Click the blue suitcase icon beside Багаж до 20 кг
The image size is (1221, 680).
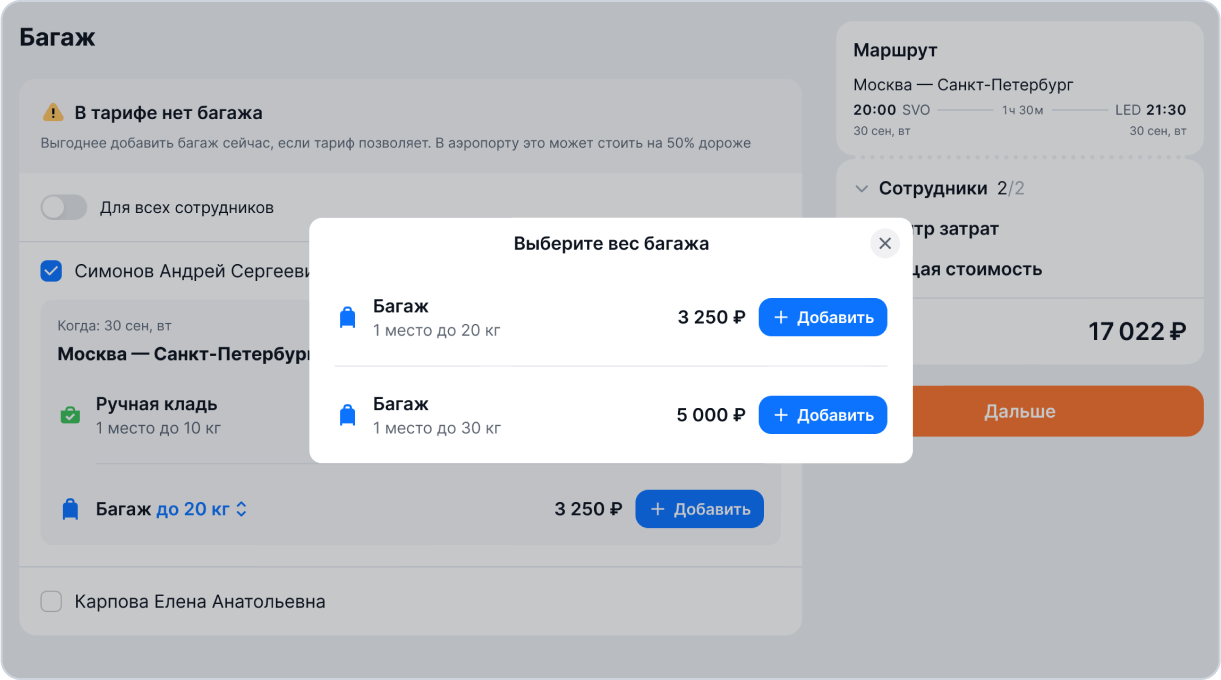coord(70,509)
